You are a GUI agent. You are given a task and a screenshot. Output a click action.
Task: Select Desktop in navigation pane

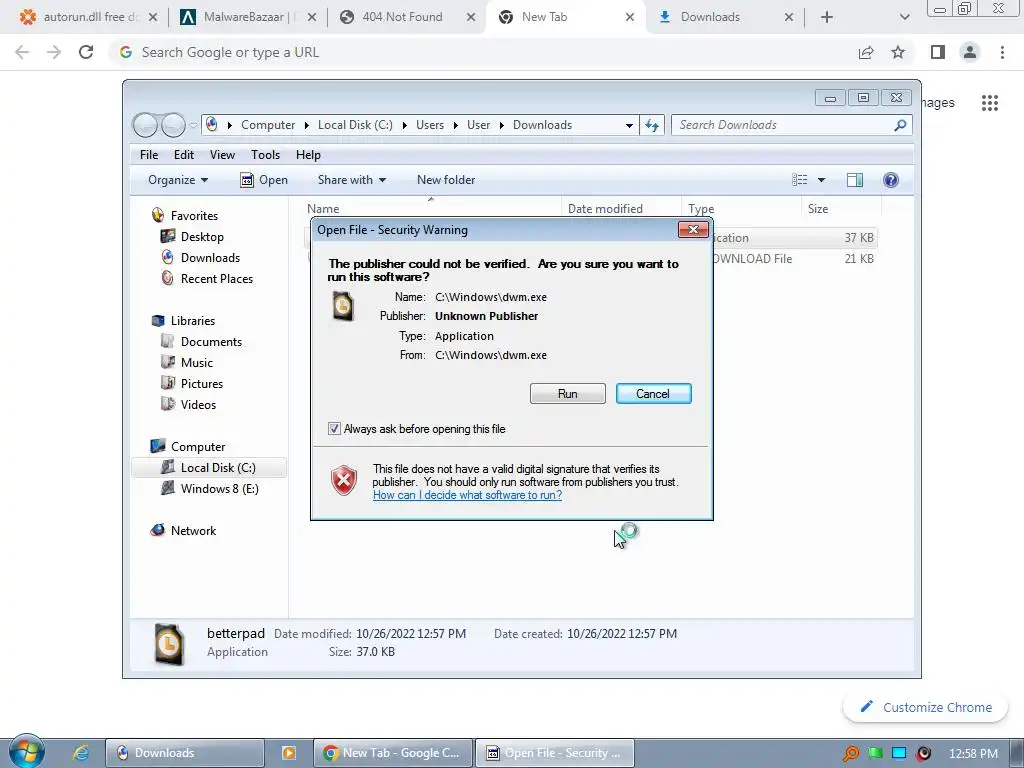pyautogui.click(x=202, y=236)
